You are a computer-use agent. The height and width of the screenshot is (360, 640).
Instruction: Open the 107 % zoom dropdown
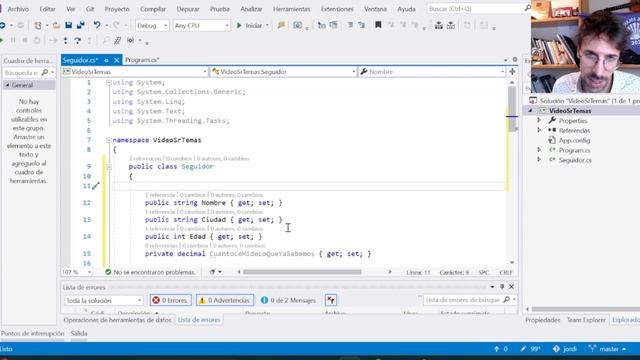click(76, 272)
